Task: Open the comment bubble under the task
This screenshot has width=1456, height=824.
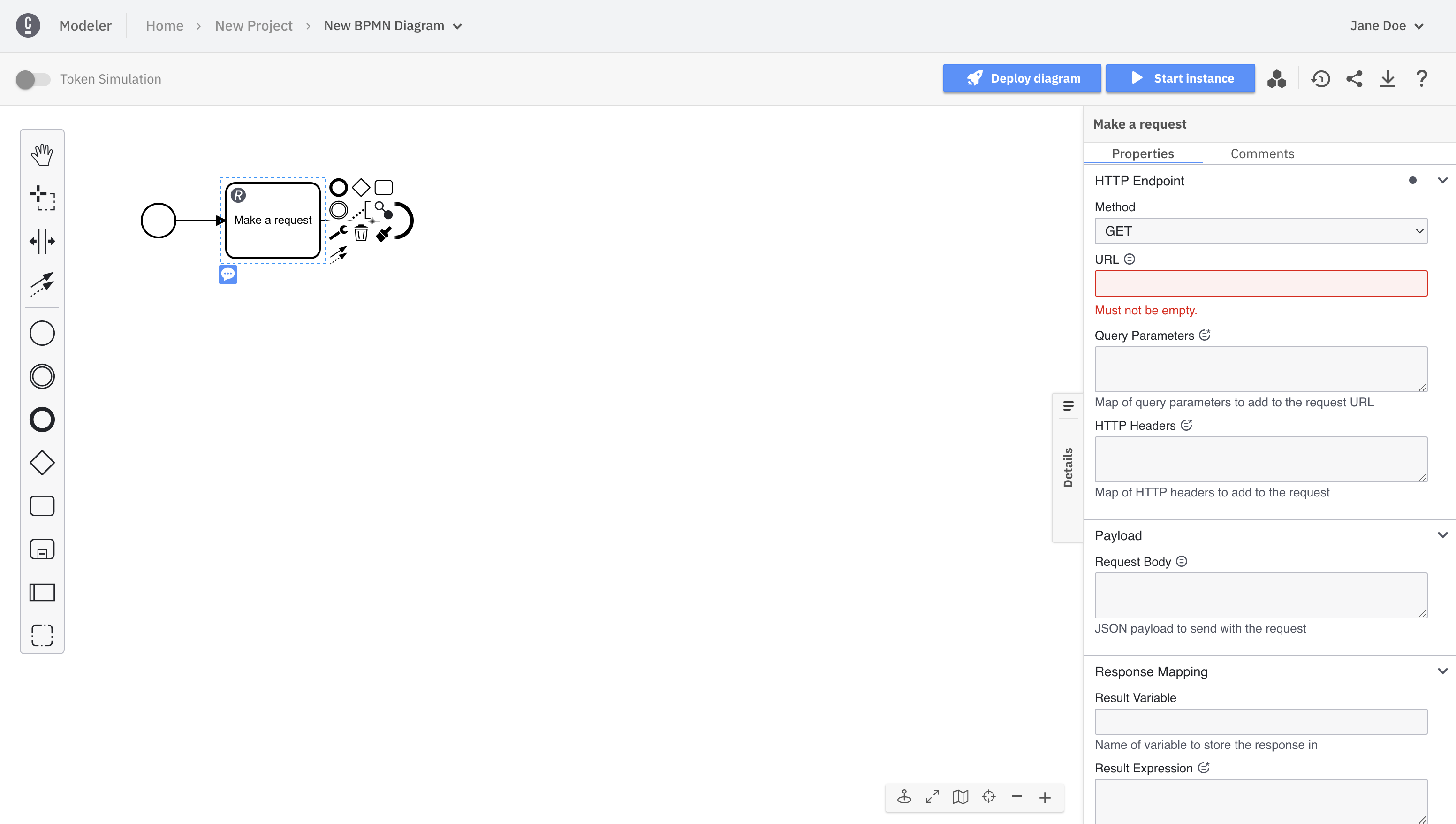Action: 228,275
